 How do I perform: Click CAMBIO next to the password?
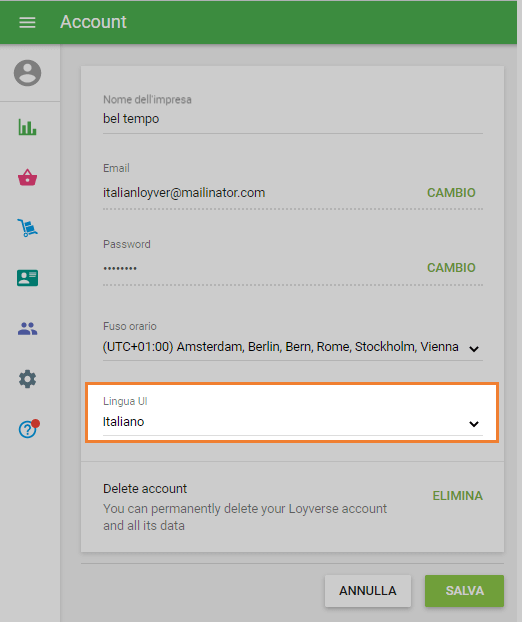tap(451, 268)
